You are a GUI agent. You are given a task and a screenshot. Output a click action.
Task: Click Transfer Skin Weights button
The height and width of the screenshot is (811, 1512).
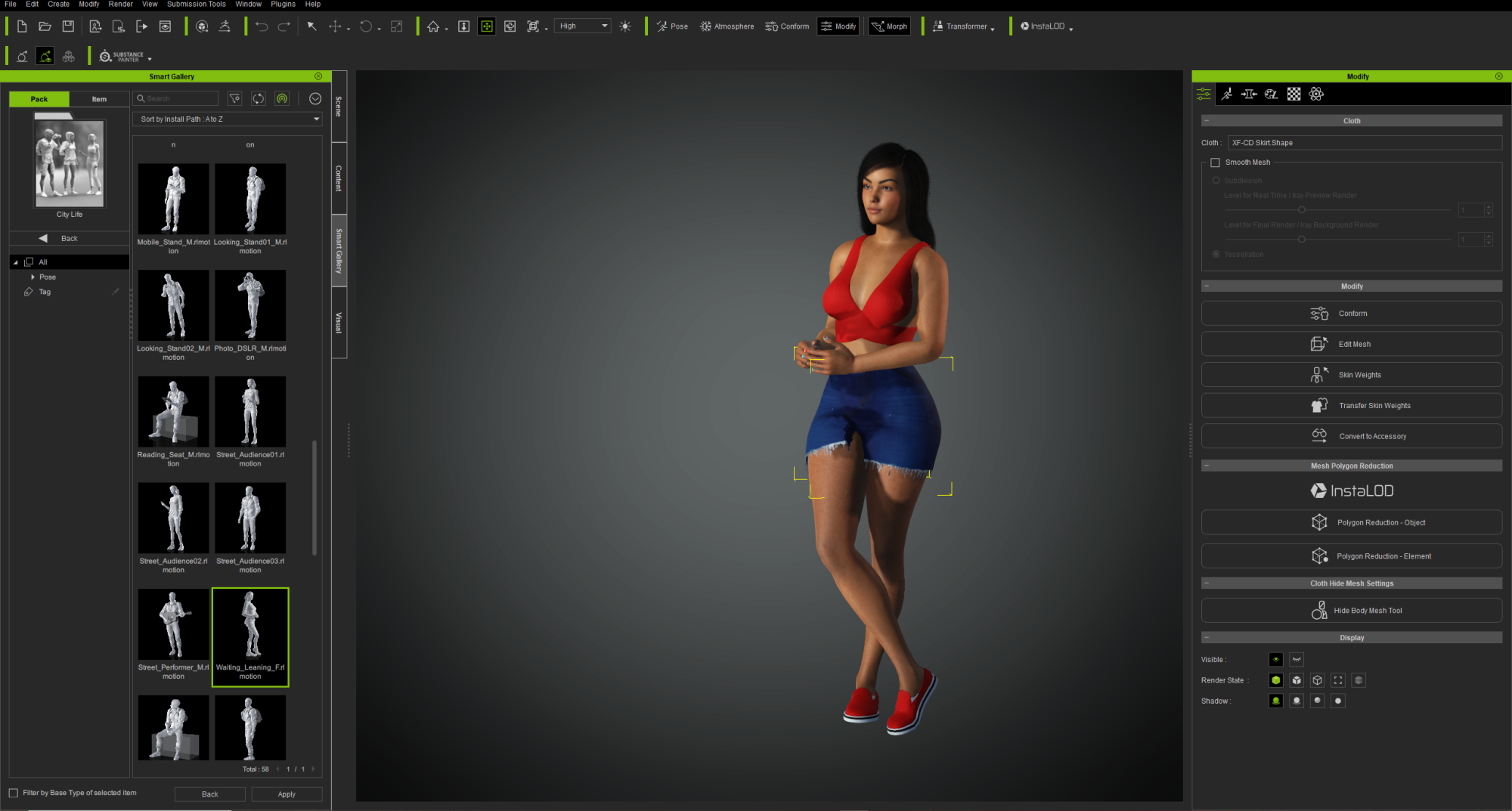[1352, 406]
